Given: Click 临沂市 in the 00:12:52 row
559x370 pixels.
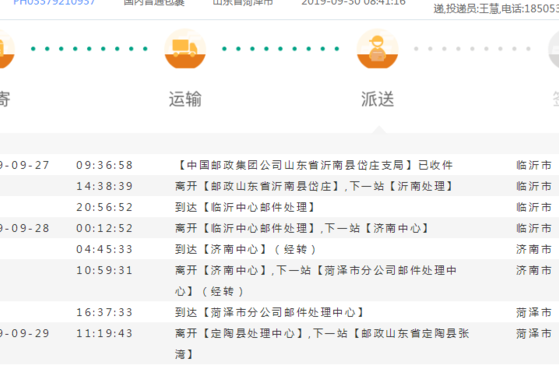Looking at the screenshot, I should pyautogui.click(x=534, y=228).
